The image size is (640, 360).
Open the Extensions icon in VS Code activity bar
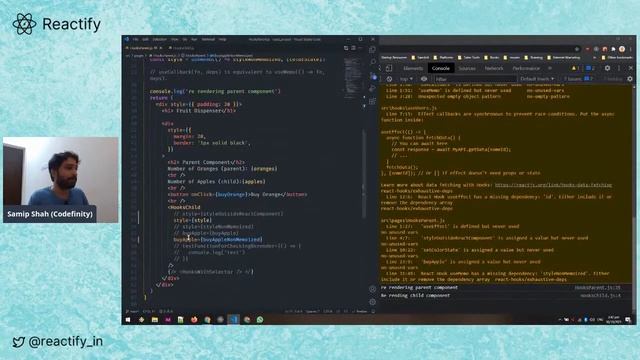coord(373,101)
